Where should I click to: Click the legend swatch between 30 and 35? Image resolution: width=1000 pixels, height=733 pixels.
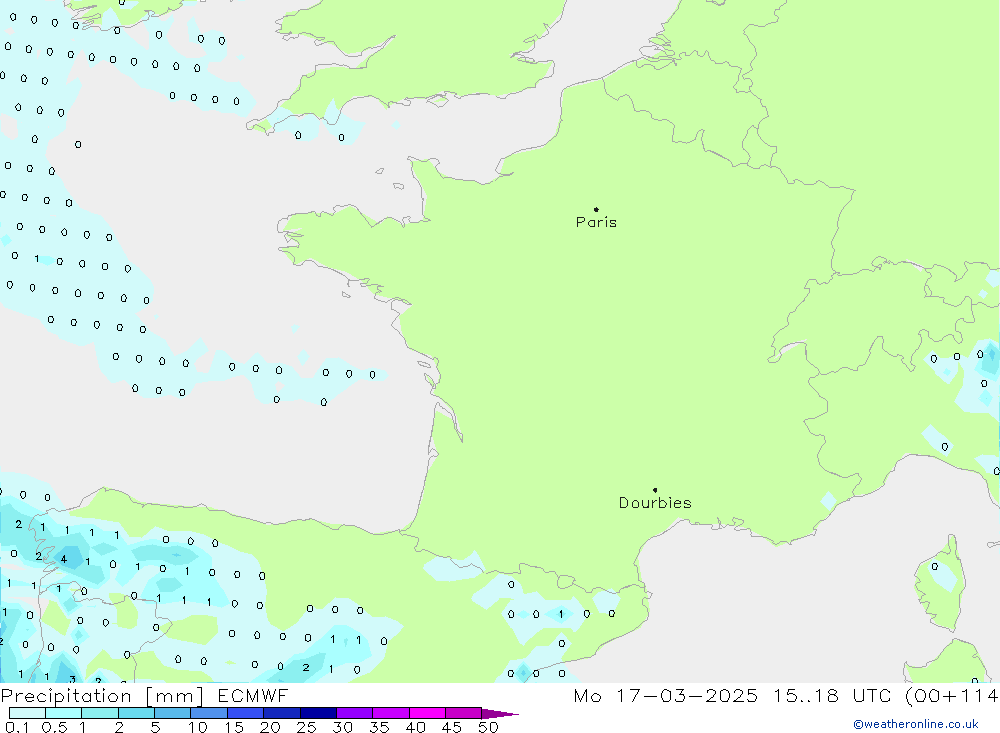point(355,713)
